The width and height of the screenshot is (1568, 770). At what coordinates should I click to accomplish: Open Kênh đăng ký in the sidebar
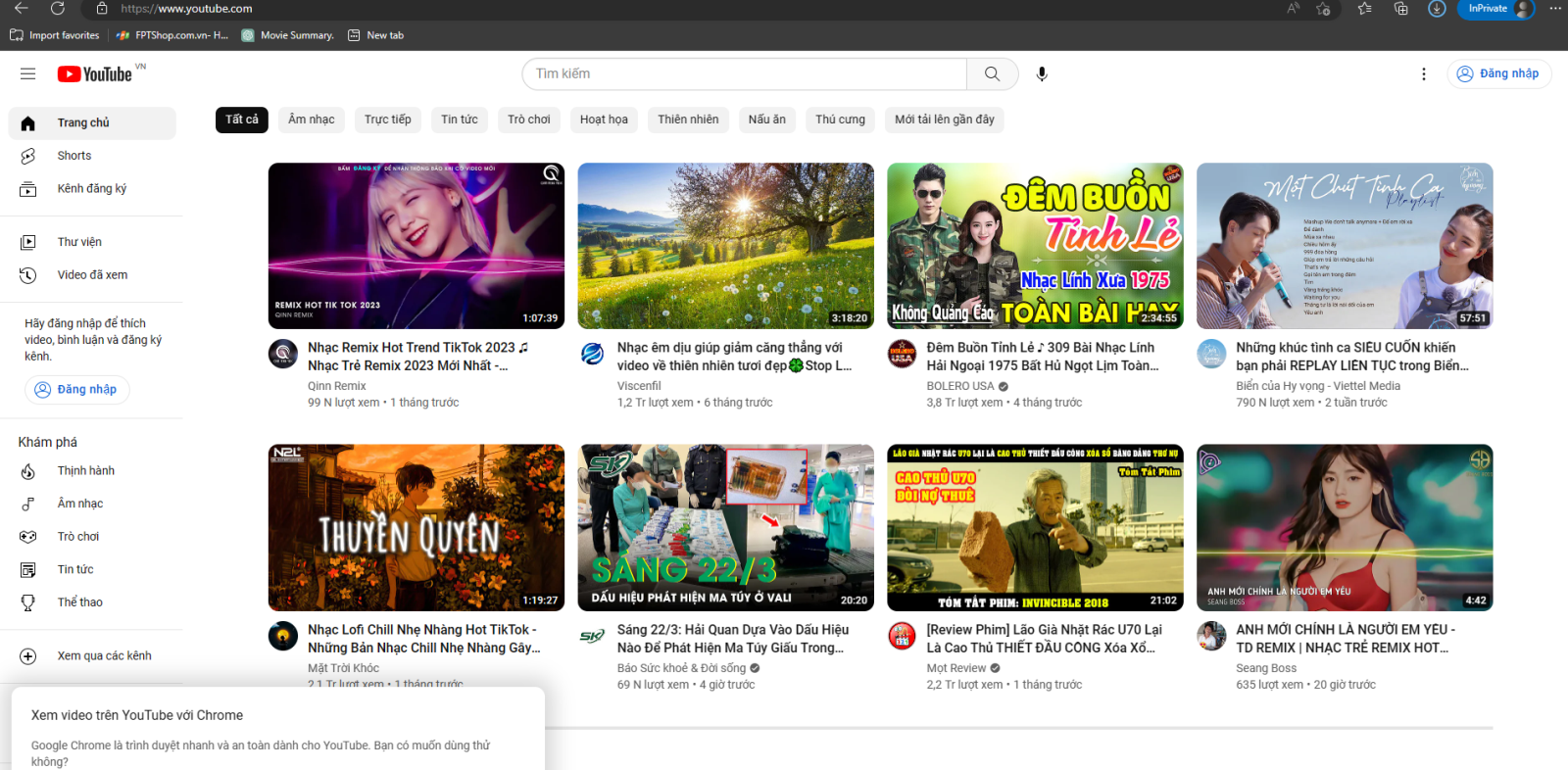coord(92,188)
